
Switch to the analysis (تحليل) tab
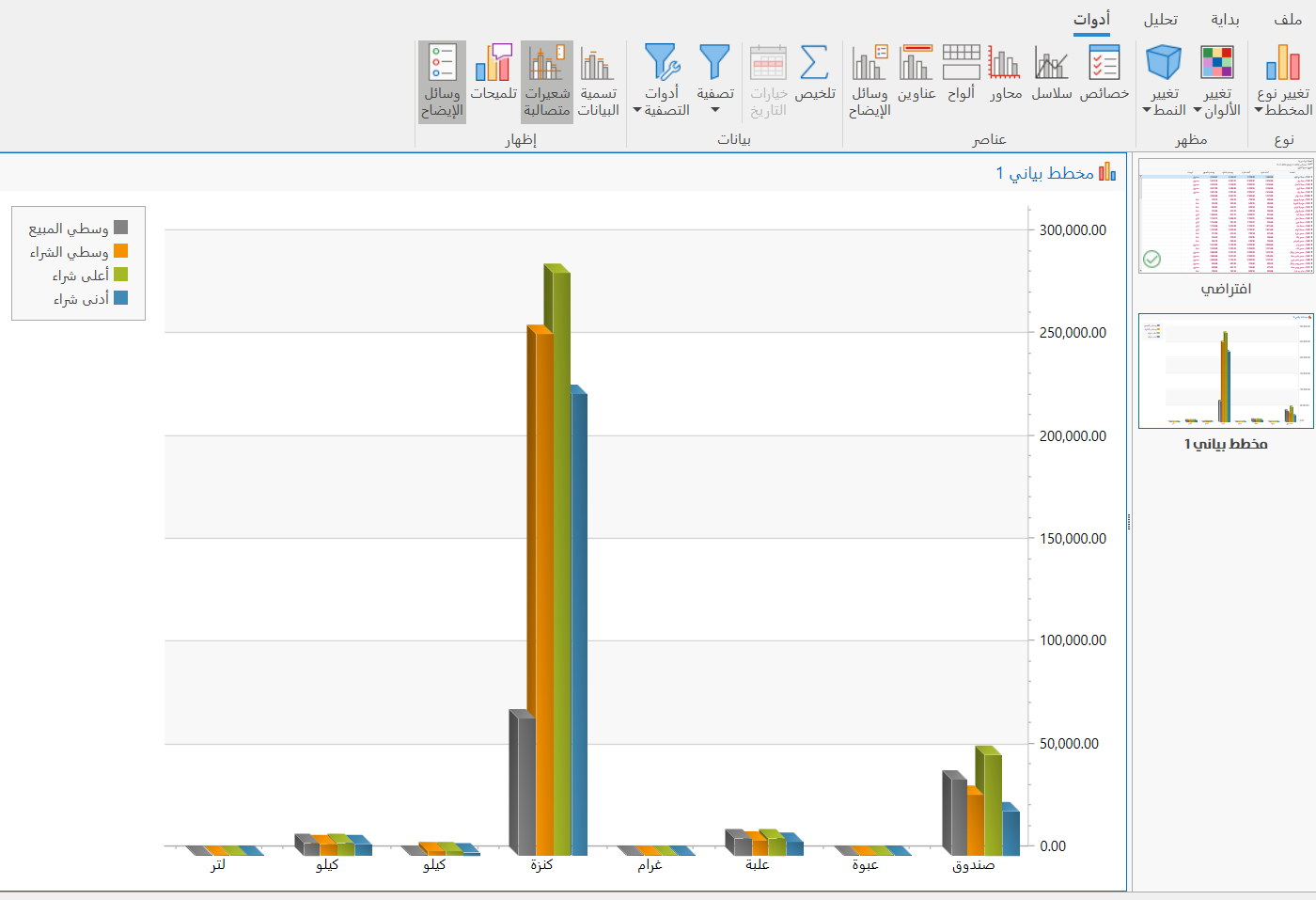click(1160, 20)
